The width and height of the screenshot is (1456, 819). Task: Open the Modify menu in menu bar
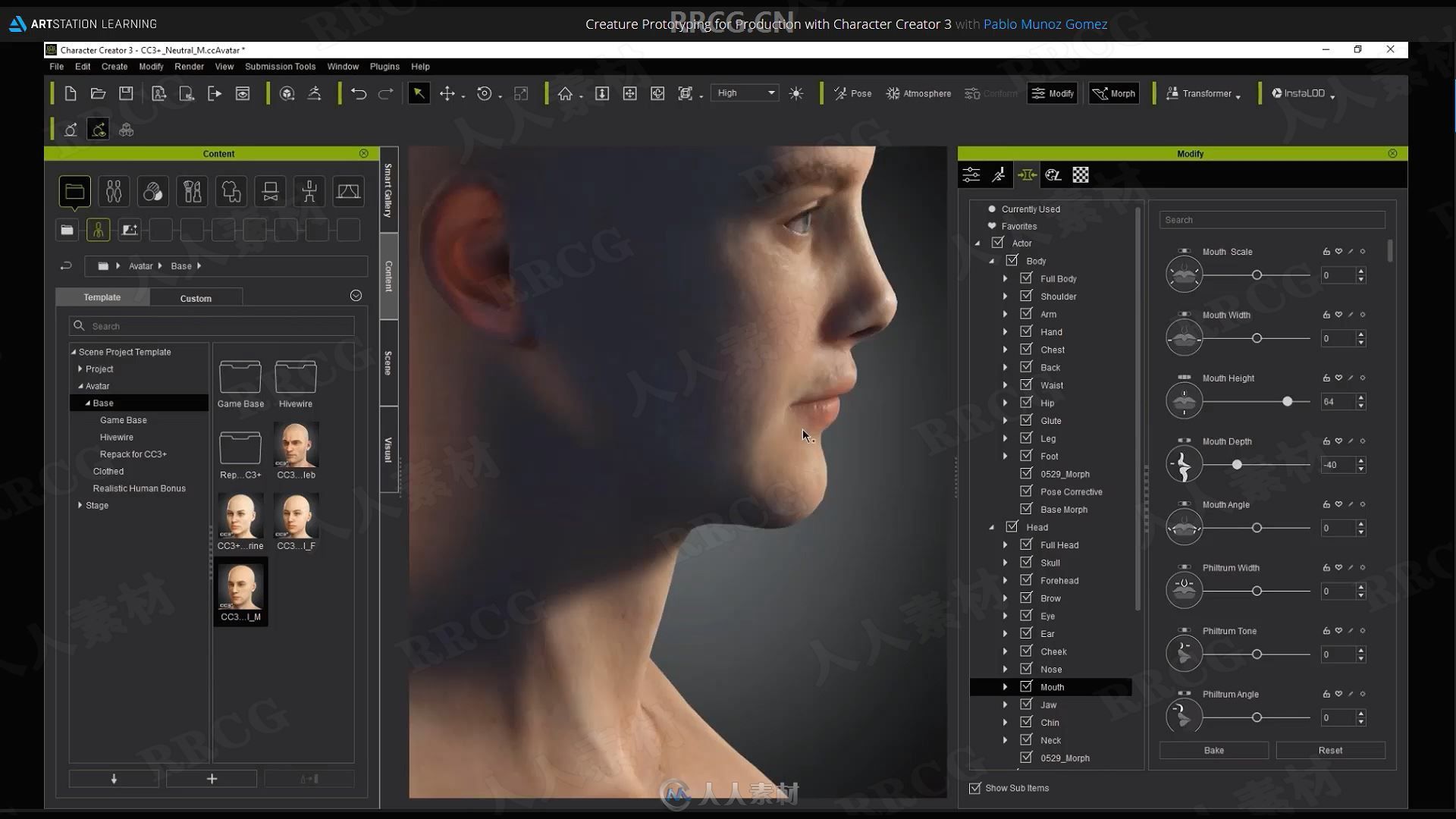pyautogui.click(x=151, y=66)
